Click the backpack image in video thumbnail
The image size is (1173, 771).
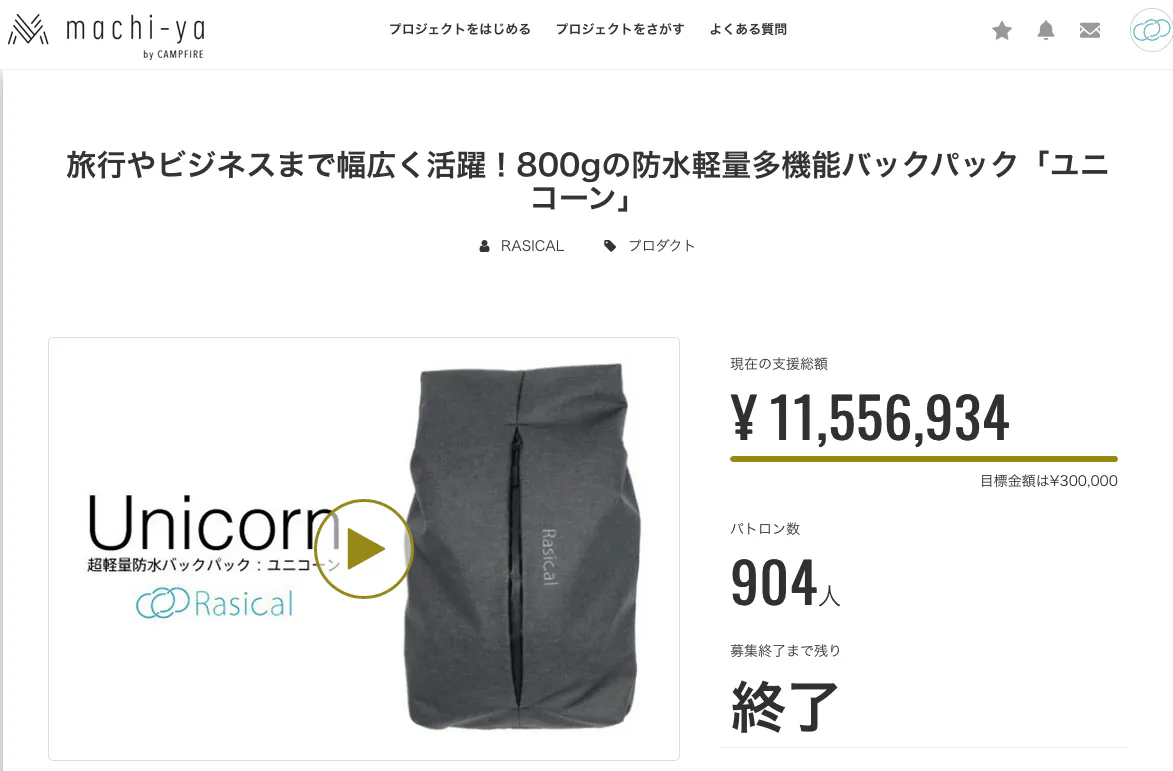point(522,547)
